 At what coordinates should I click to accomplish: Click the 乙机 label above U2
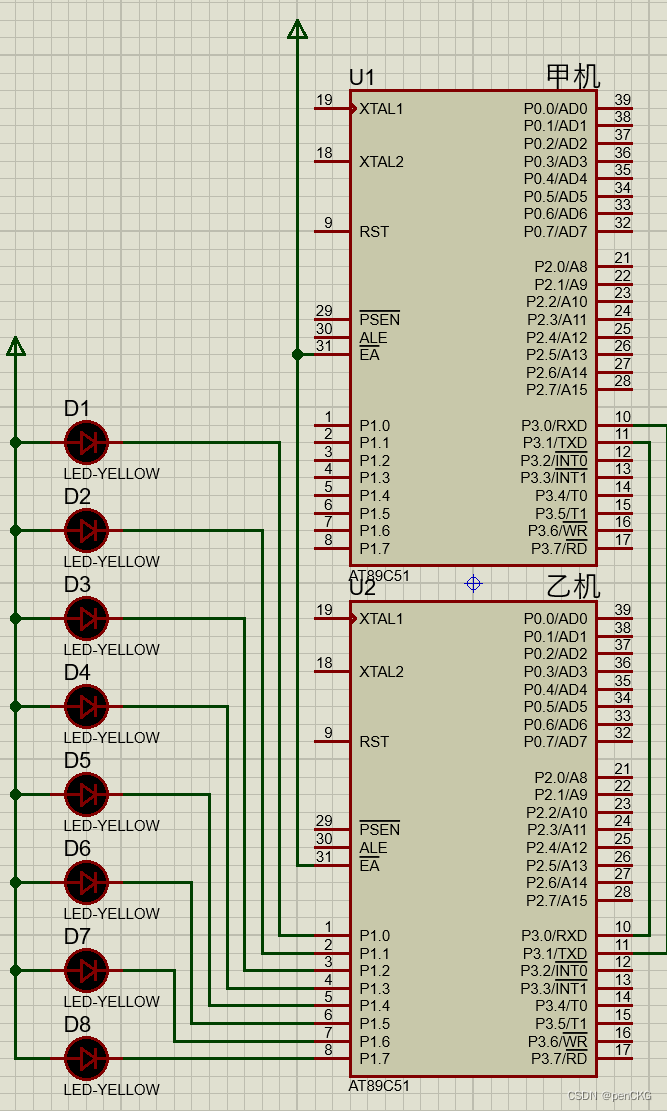(x=573, y=587)
